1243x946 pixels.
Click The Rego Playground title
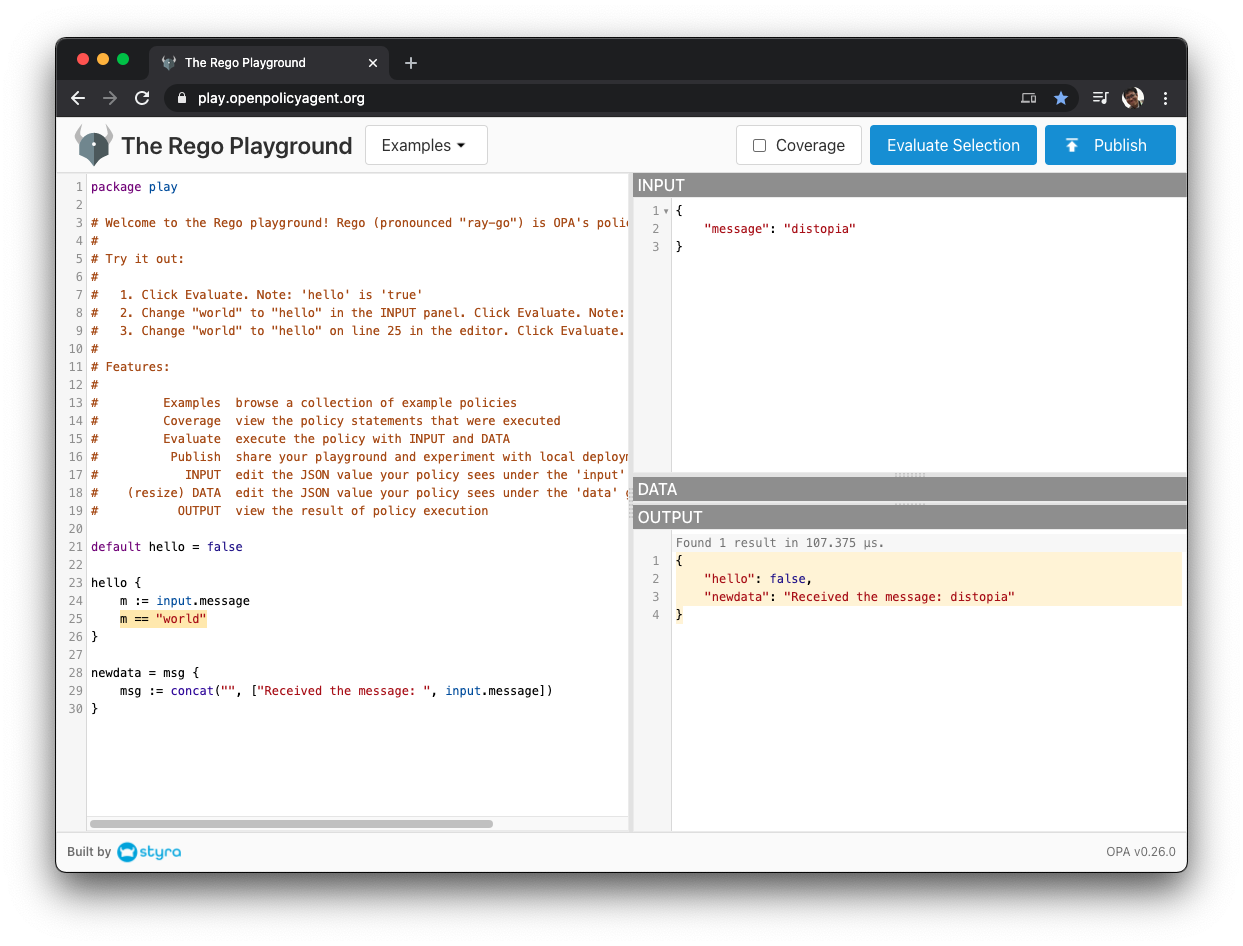coord(237,146)
